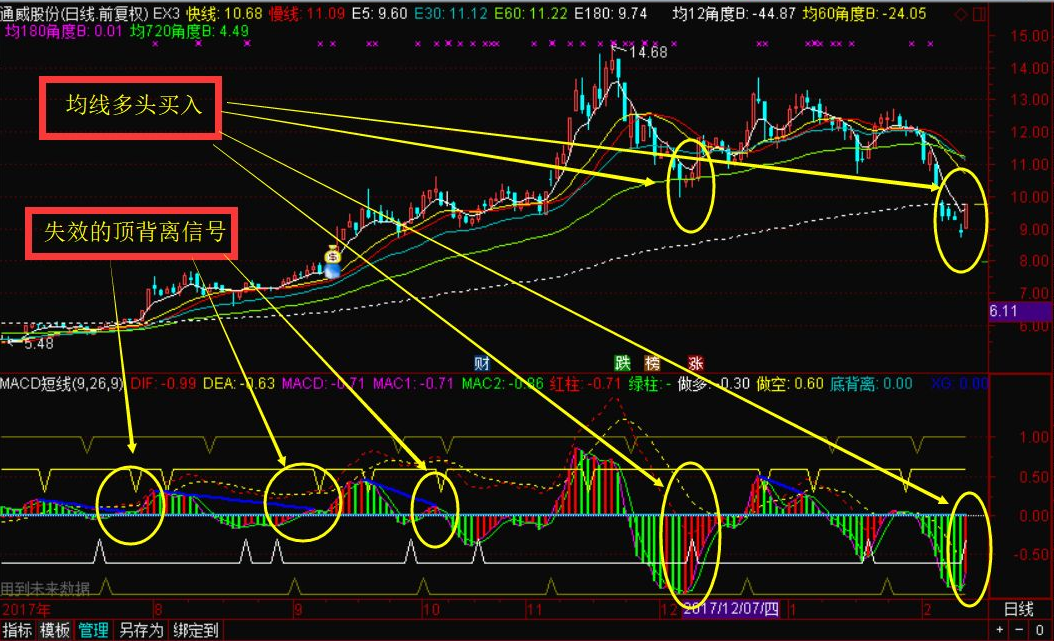Click the minus zoom-out button
Screen dimensions: 1054x641
click(1019, 630)
